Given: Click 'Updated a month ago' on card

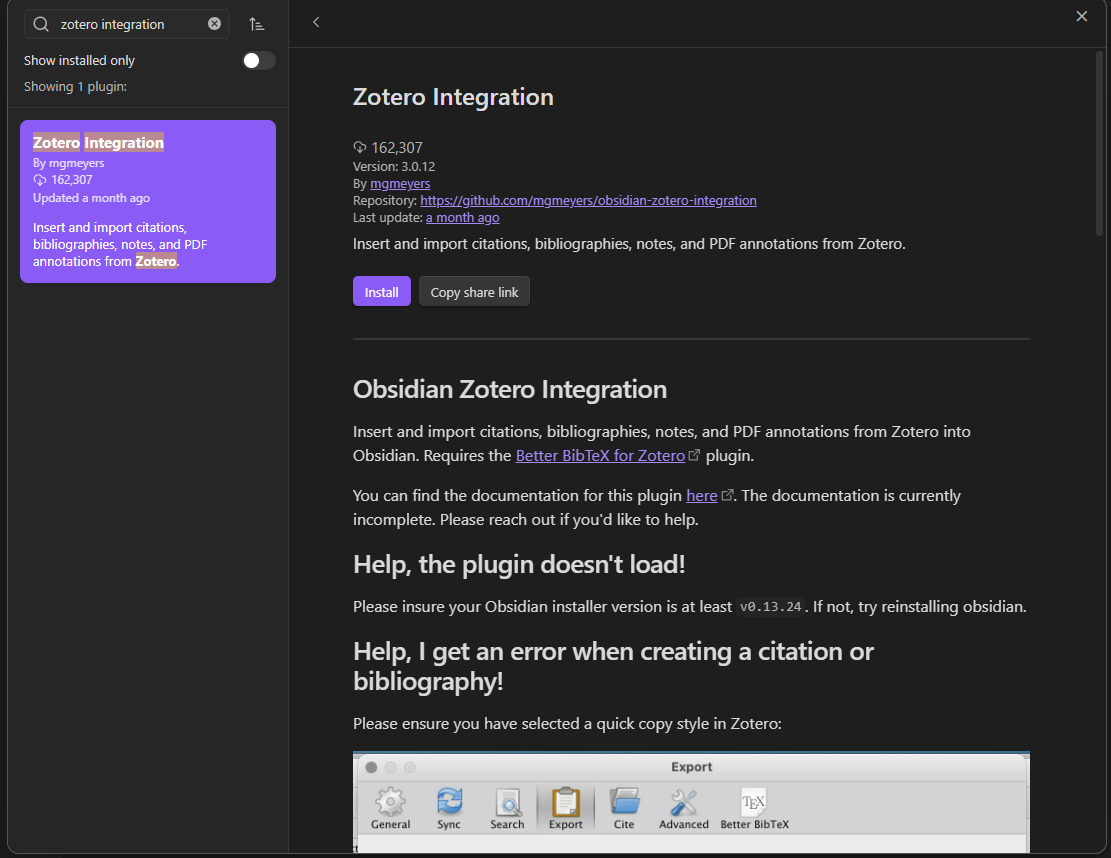Looking at the screenshot, I should (x=91, y=198).
